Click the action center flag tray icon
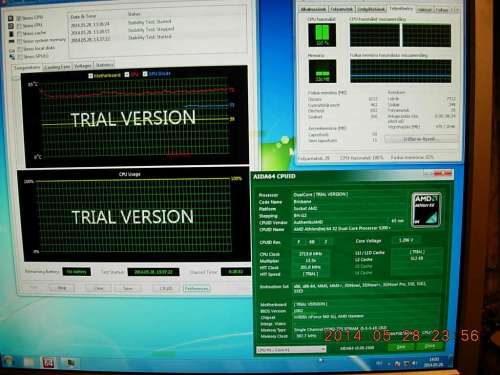The height and width of the screenshot is (375, 500). coord(397,363)
